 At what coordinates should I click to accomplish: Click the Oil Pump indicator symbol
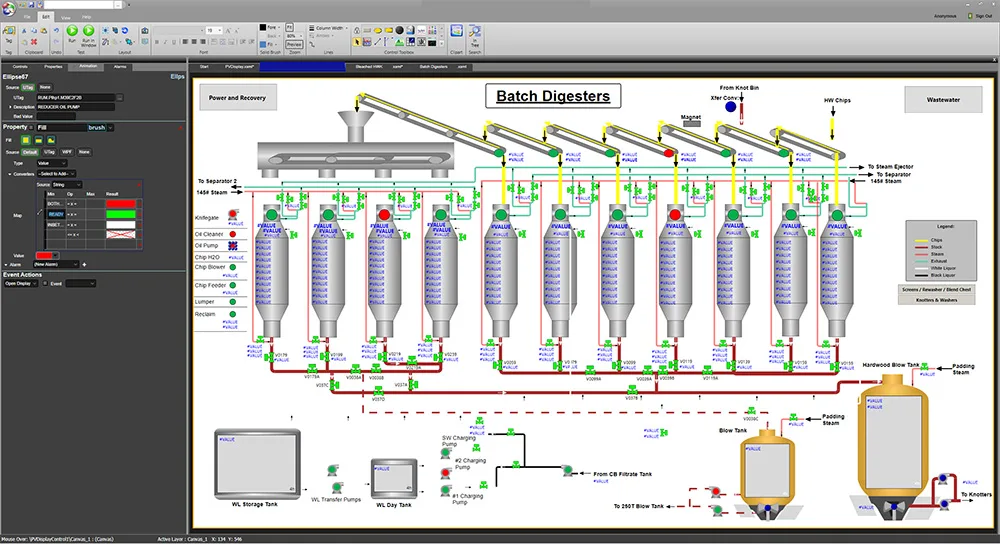pos(233,244)
